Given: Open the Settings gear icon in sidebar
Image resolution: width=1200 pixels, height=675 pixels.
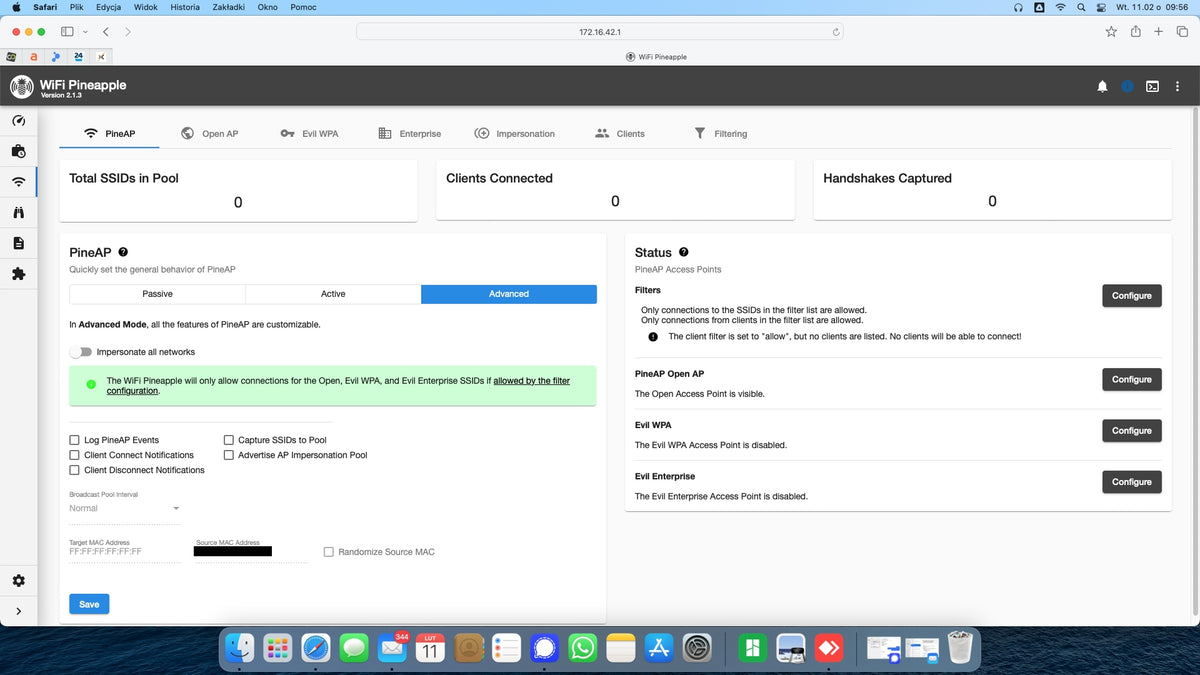Looking at the screenshot, I should 18,581.
